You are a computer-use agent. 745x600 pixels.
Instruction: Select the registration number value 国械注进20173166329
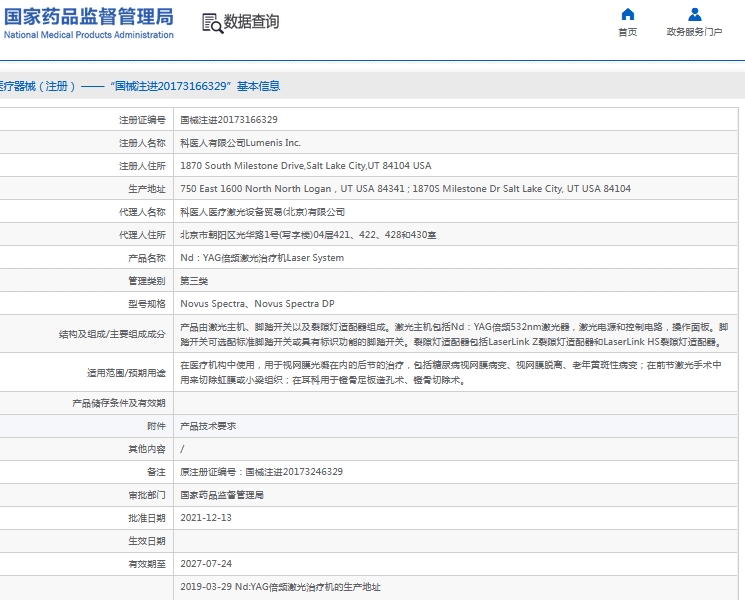pyautogui.click(x=229, y=120)
